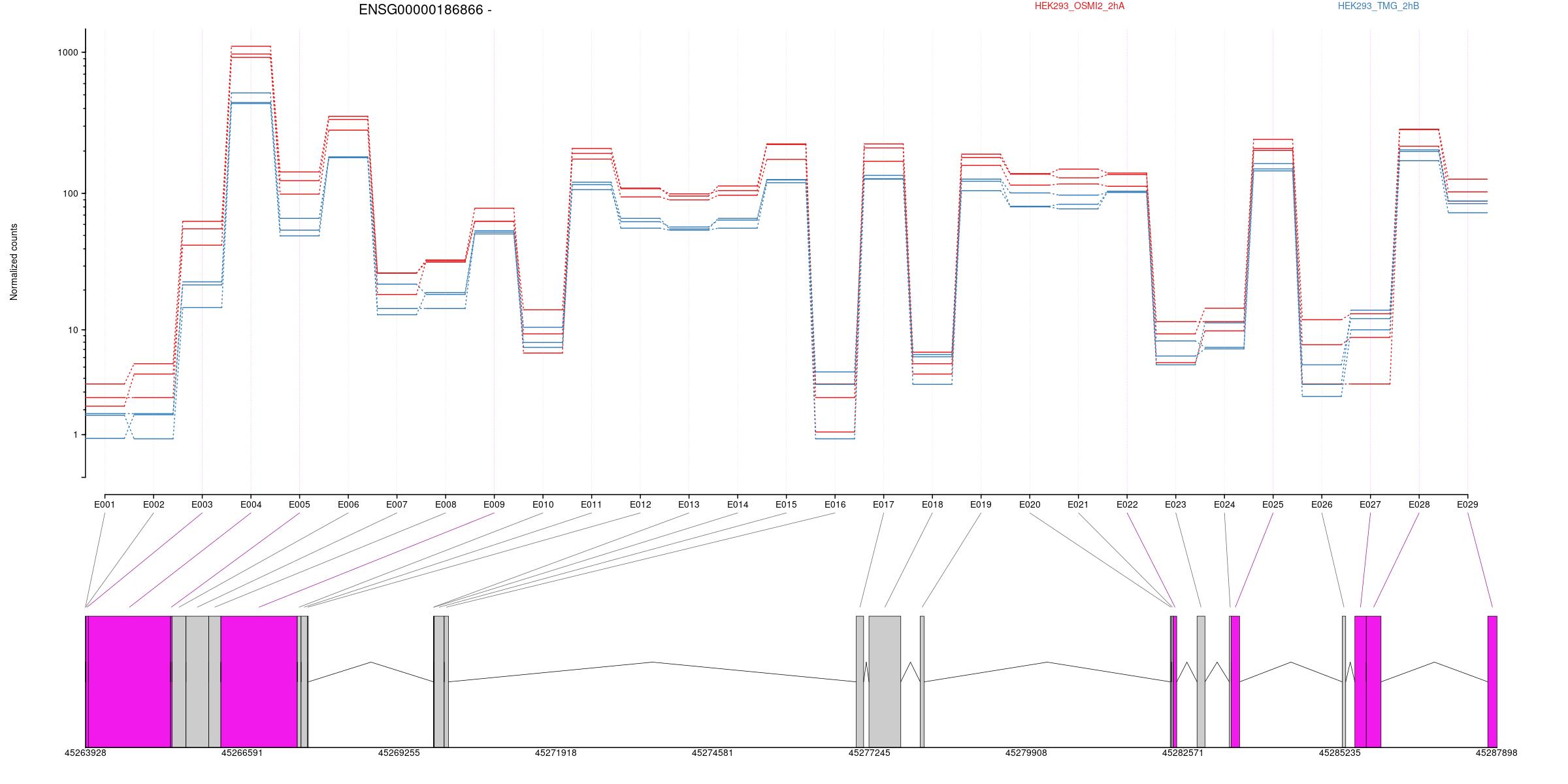Click y-axis tick value 1000
Screen dimensions: 1568x784
tap(69, 53)
